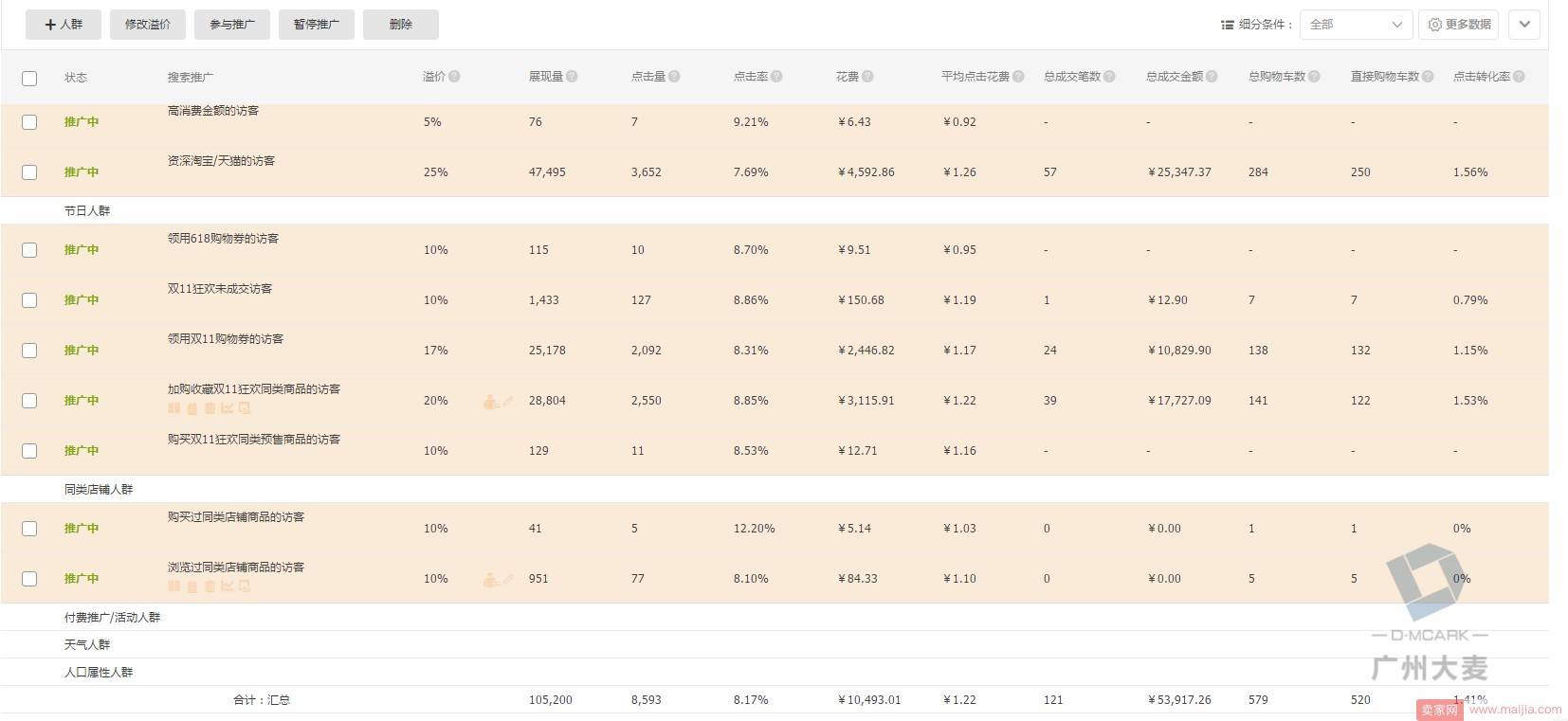The height and width of the screenshot is (721, 1568).
Task: Click the 25% premium value in 资深淘宝 row
Action: tap(436, 172)
